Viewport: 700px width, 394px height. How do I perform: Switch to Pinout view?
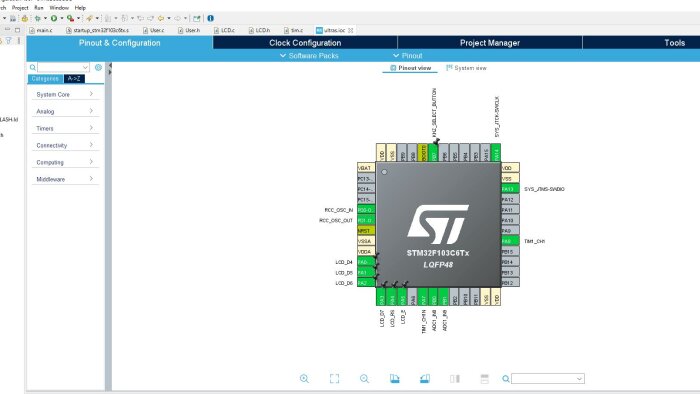pos(410,68)
